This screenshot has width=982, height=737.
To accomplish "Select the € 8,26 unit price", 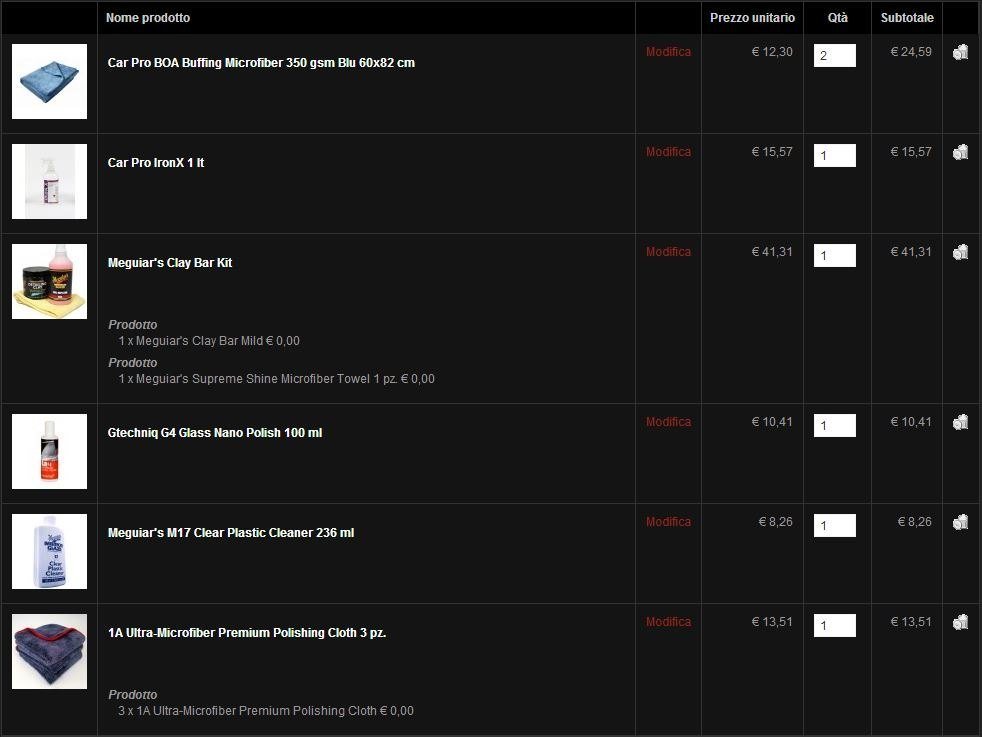I will coord(775,522).
